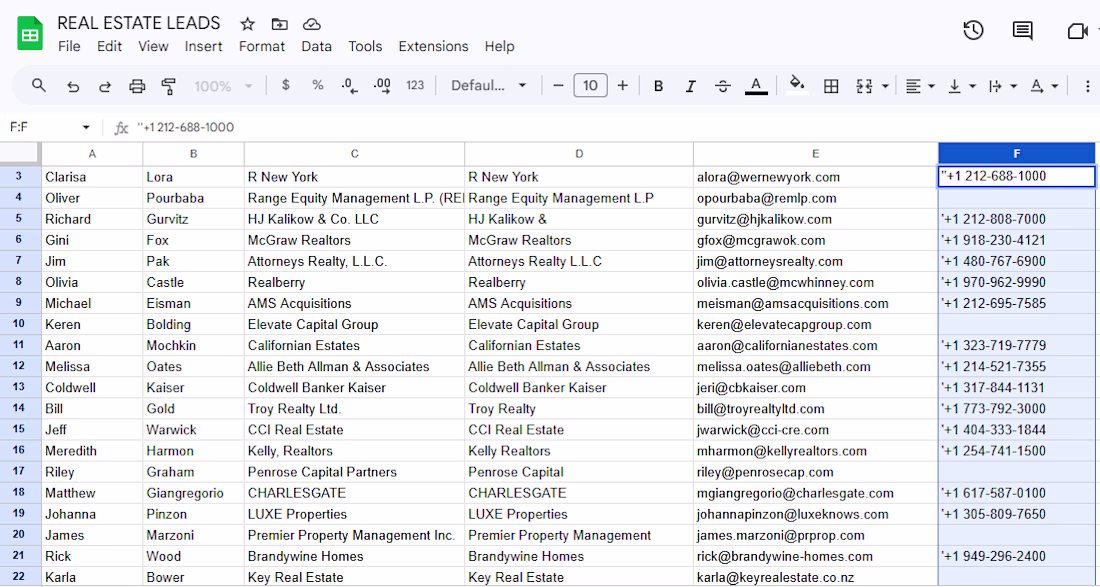The width and height of the screenshot is (1100, 587).
Task: Check the cloud document status icon
Action: 311,25
